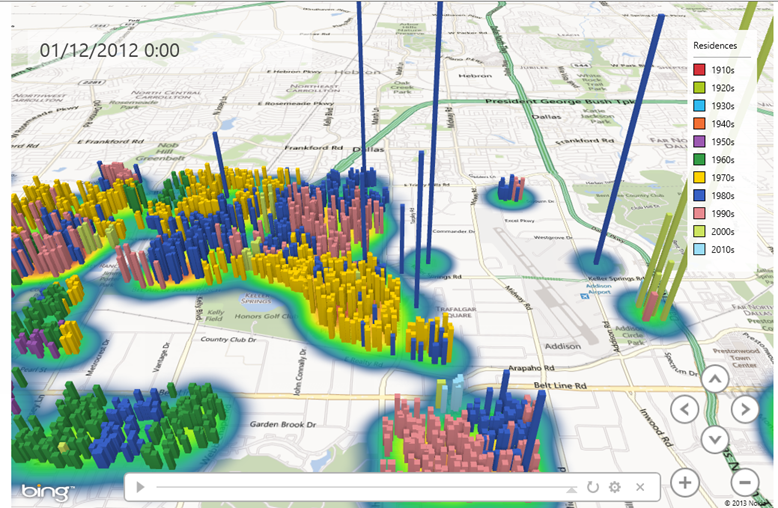Image resolution: width=778 pixels, height=508 pixels.
Task: Close the timeline playback bar
Action: click(640, 487)
